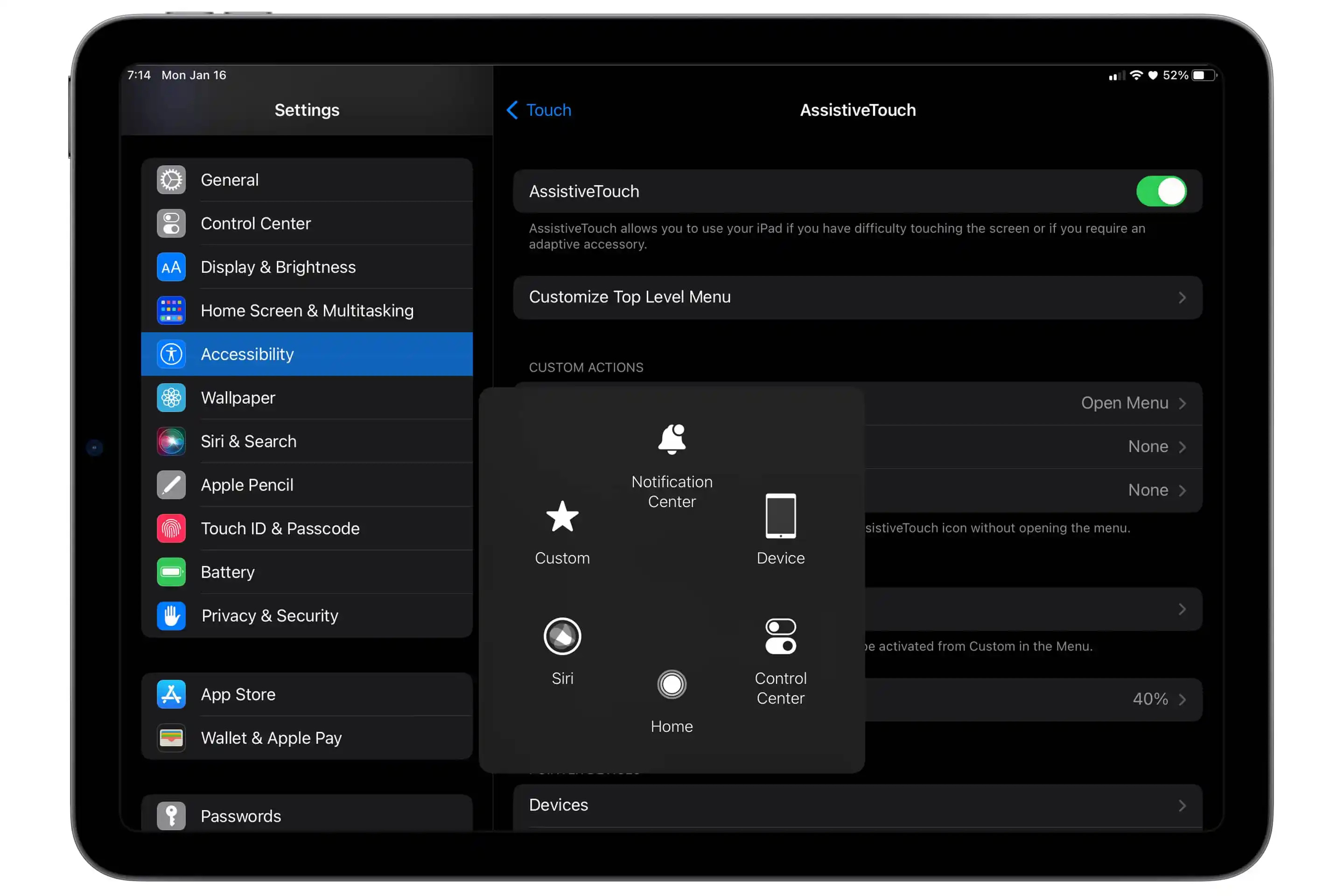Screen dimensions: 1344x896
Task: Tap the 52% battery percentage
Action: 1176,76
